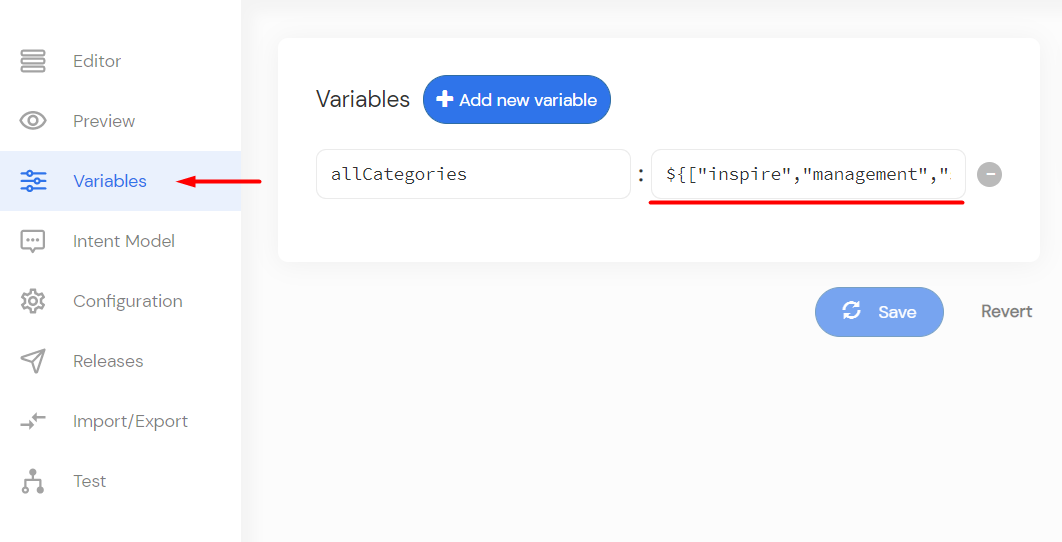1062x542 pixels.
Task: Open the Editor menu item
Action: [x=97, y=61]
